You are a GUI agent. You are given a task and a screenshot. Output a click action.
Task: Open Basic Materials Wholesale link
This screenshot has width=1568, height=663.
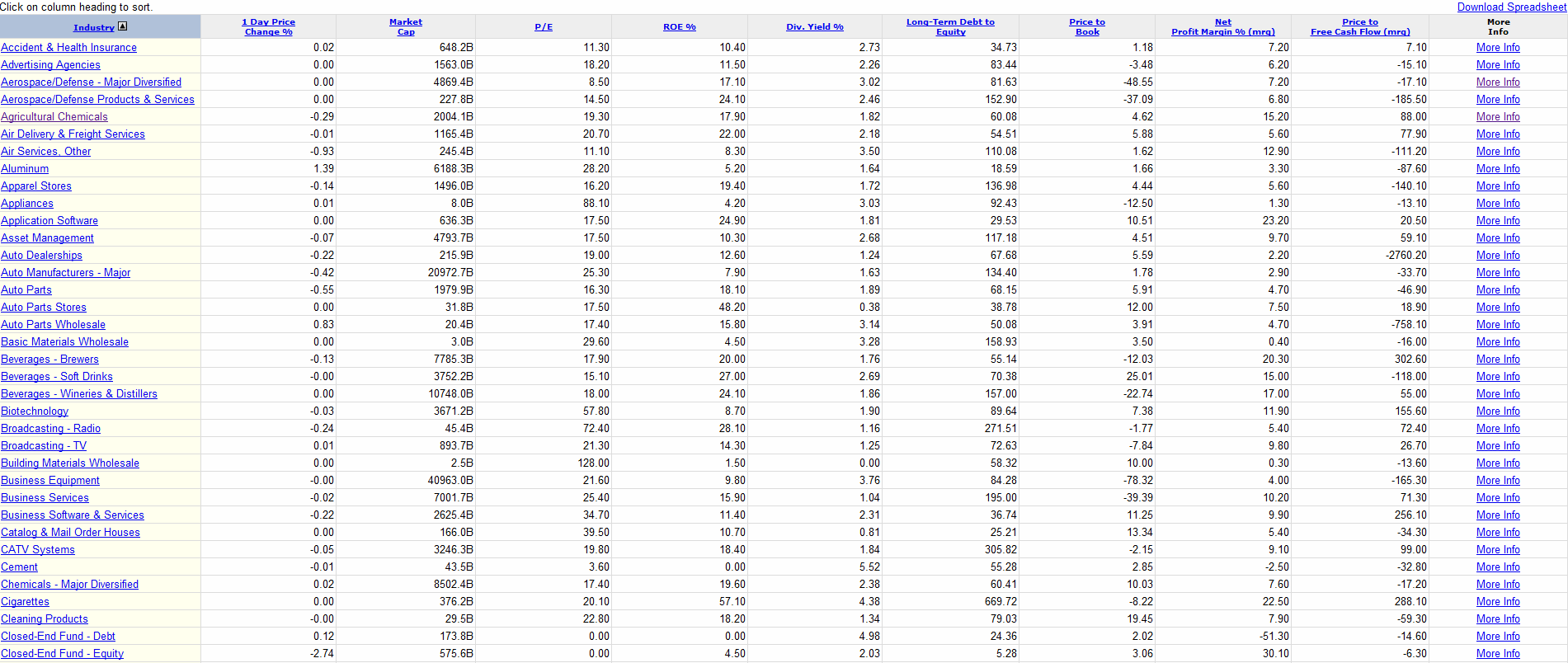[x=65, y=342]
